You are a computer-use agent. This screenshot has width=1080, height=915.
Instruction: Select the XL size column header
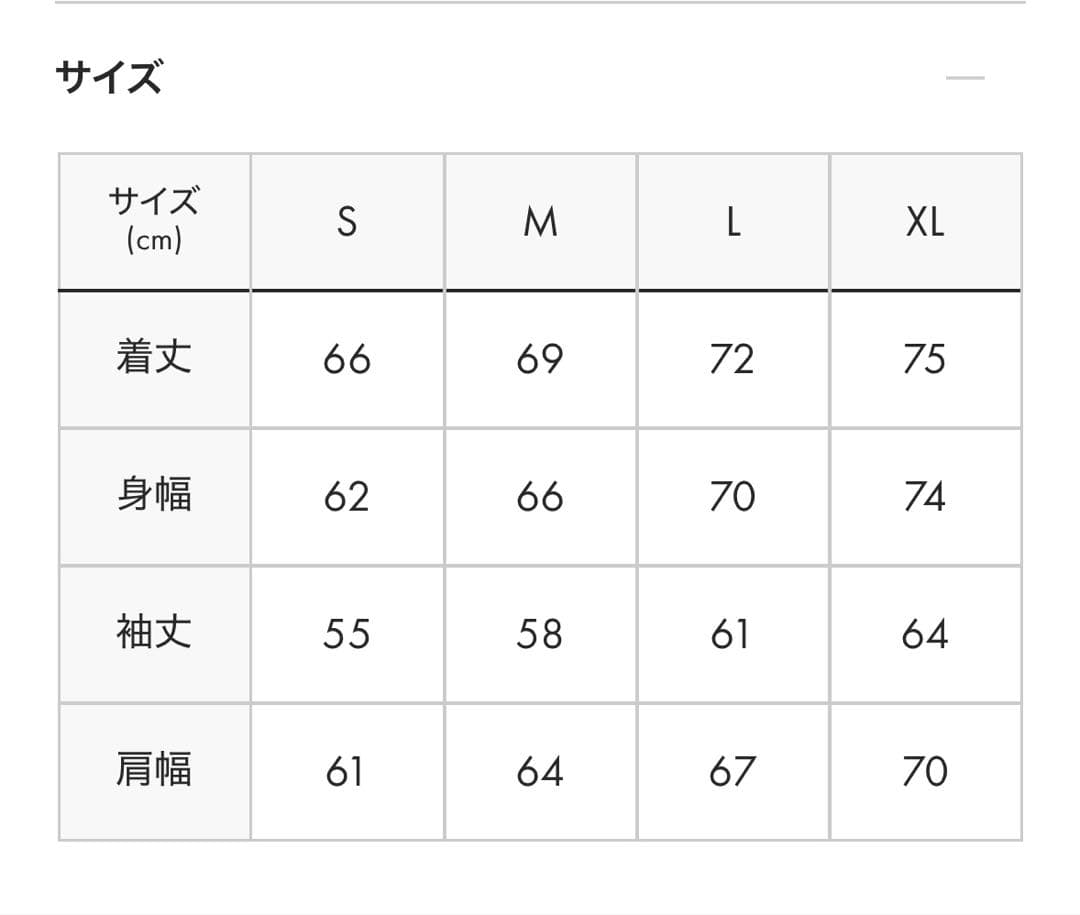click(x=927, y=222)
